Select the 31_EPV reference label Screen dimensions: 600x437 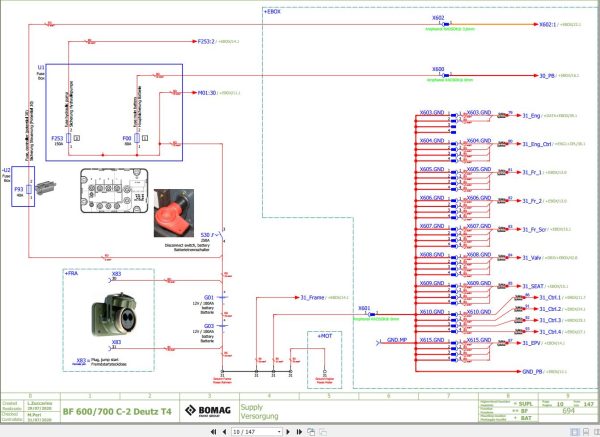[x=532, y=343]
